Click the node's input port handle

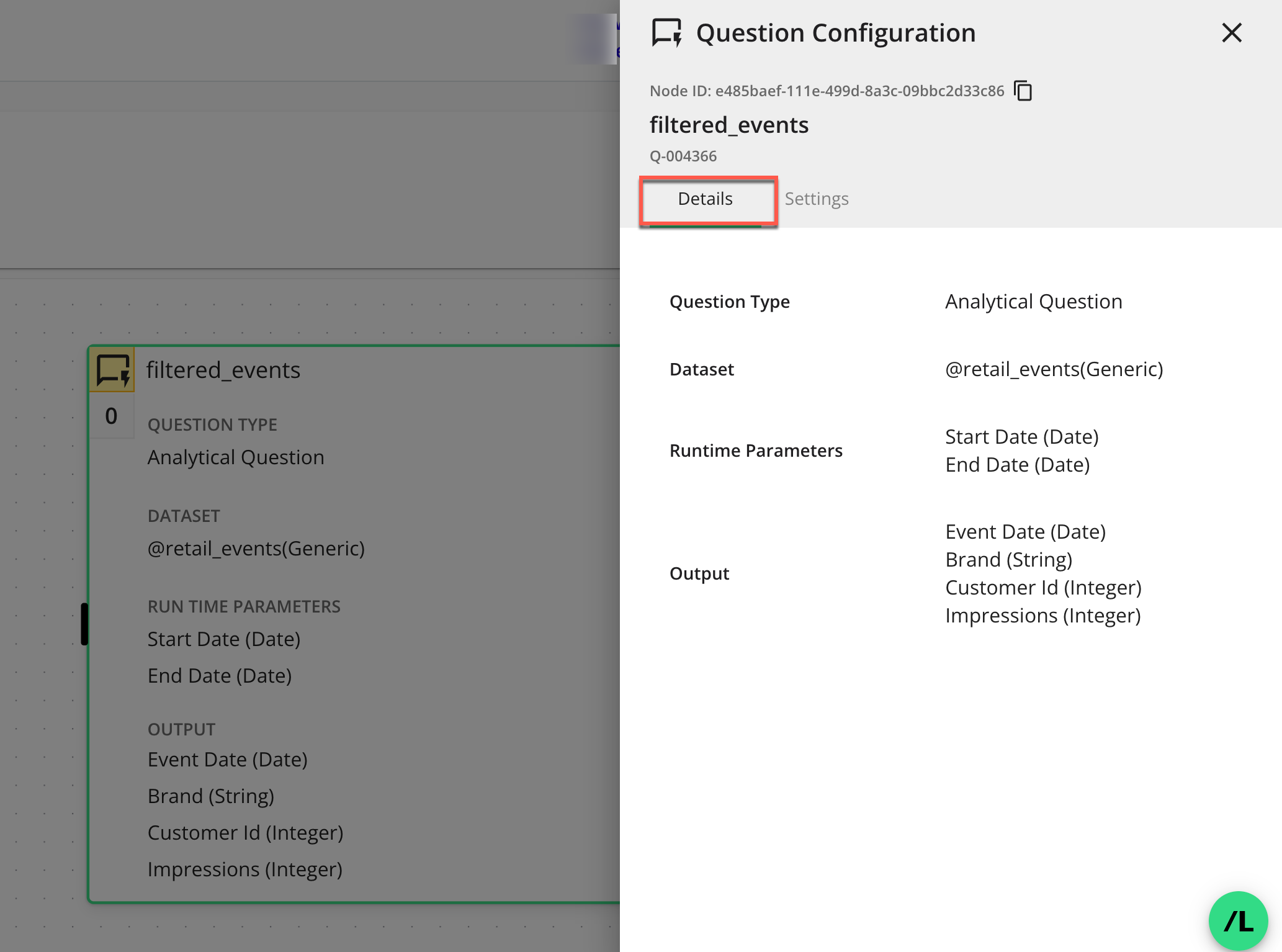tap(84, 624)
